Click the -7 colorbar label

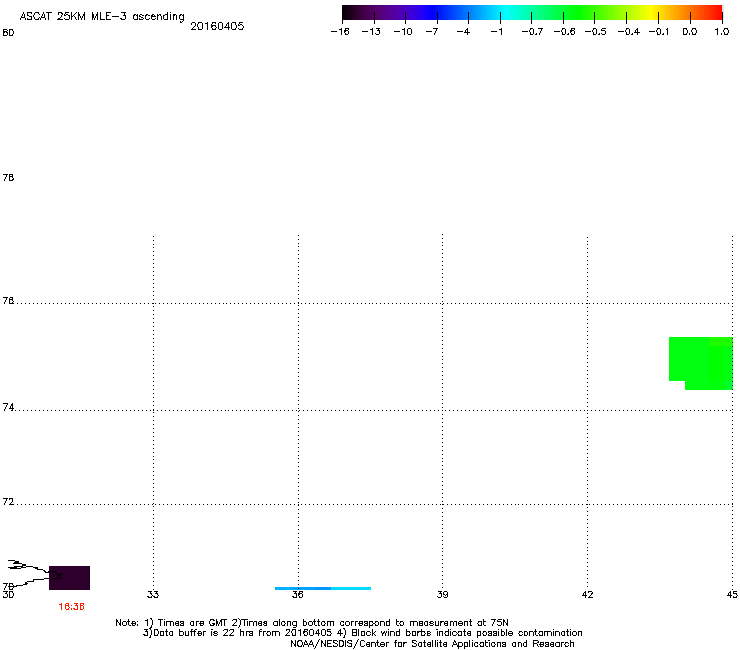431,32
